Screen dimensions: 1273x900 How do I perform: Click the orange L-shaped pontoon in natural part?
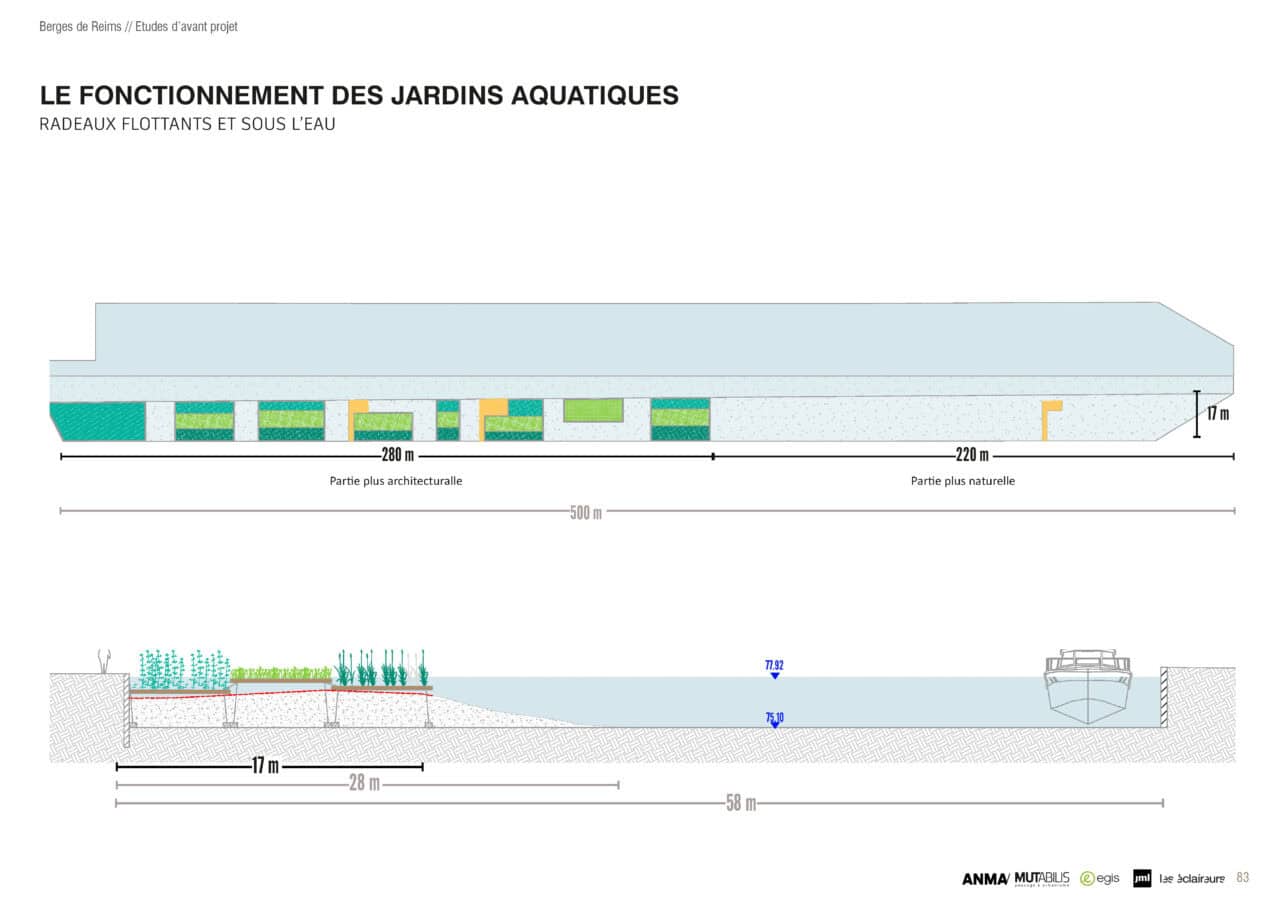[x=1051, y=420]
